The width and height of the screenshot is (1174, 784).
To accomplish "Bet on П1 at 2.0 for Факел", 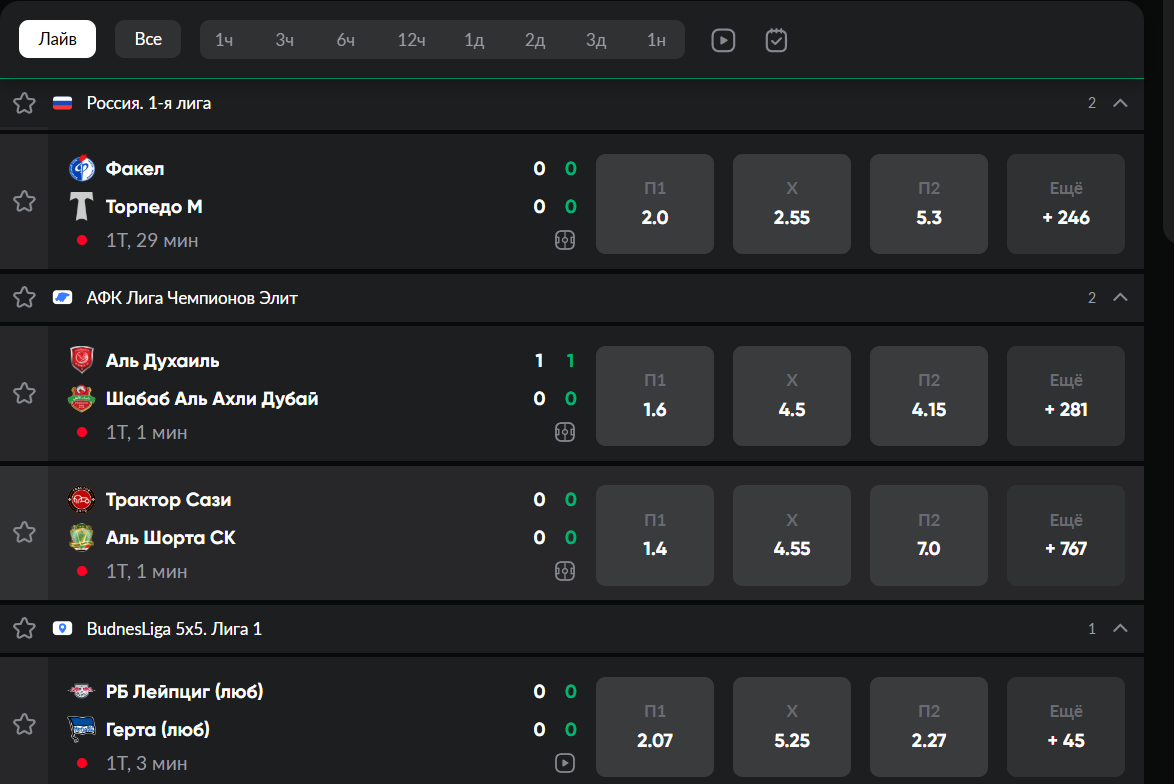I will pyautogui.click(x=655, y=204).
